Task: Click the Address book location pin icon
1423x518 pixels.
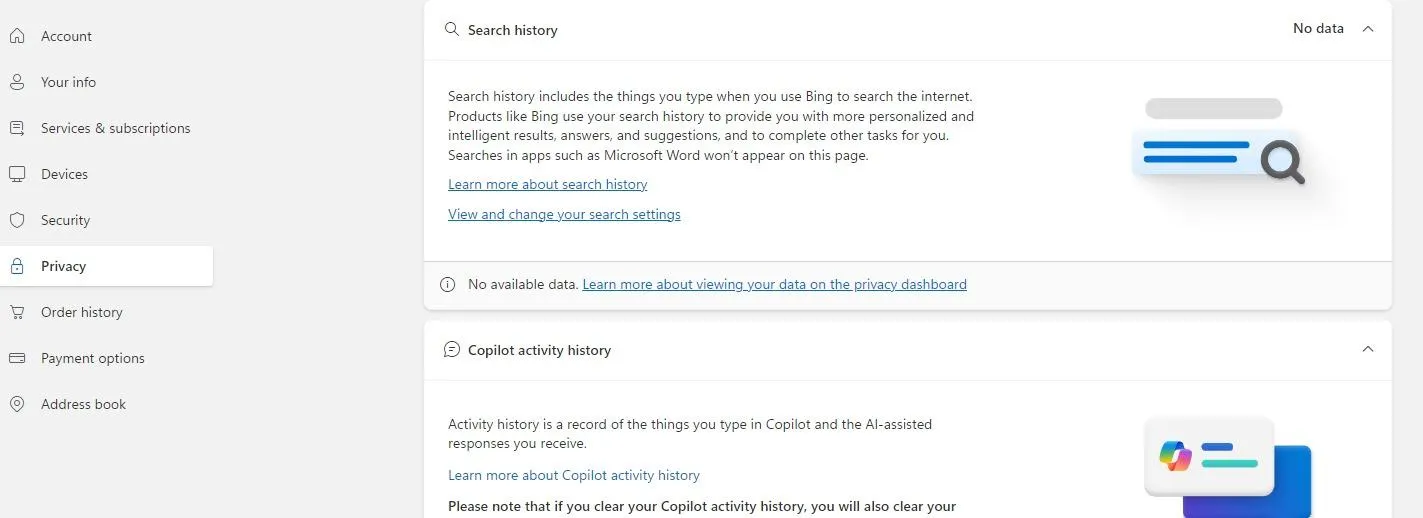Action: tap(17, 404)
